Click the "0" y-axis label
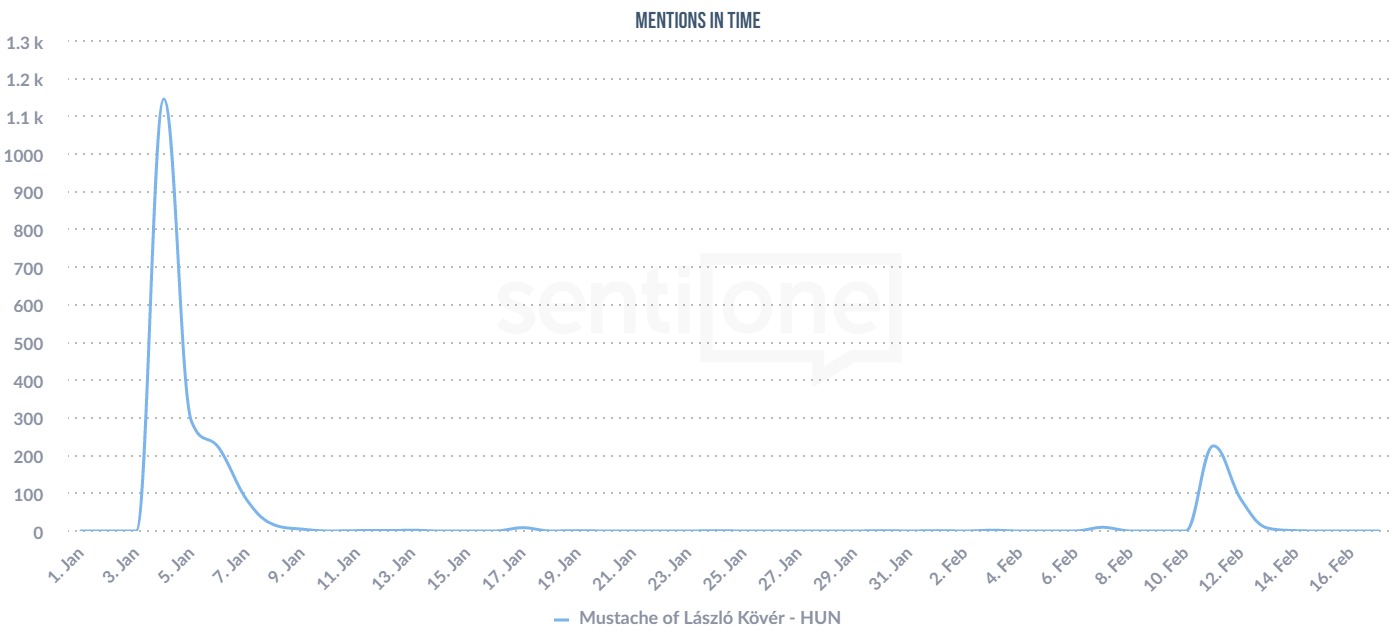The width and height of the screenshot is (1396, 640). 38,532
